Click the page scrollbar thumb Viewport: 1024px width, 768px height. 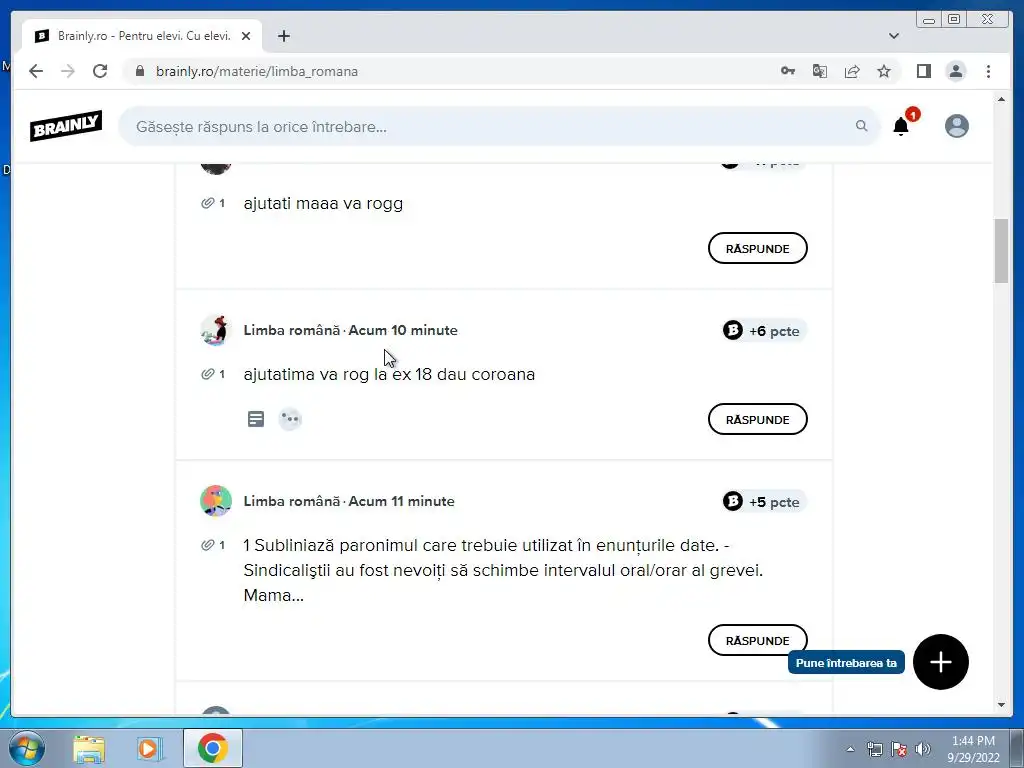pos(1001,251)
